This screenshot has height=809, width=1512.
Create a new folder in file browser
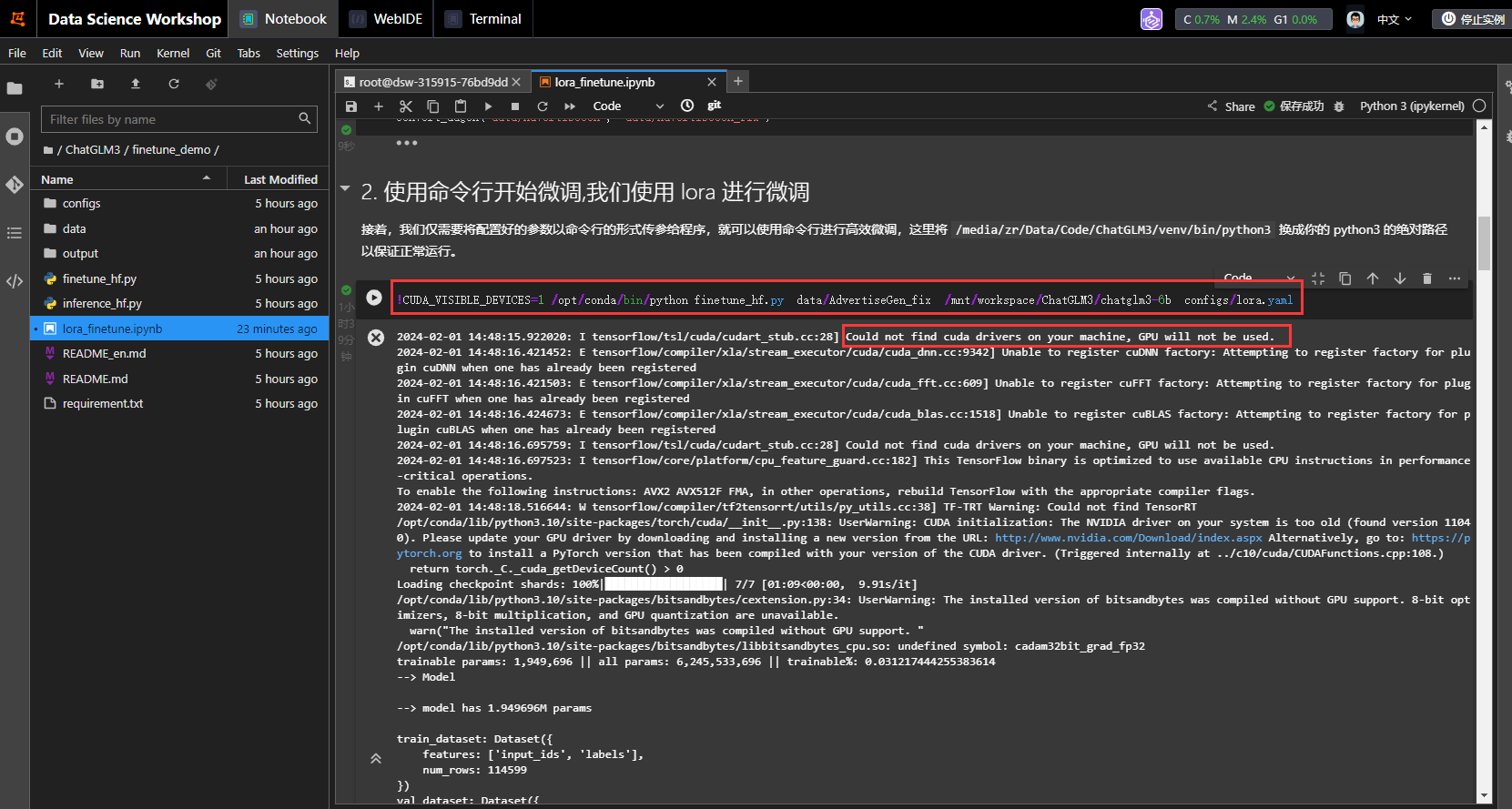pyautogui.click(x=97, y=84)
